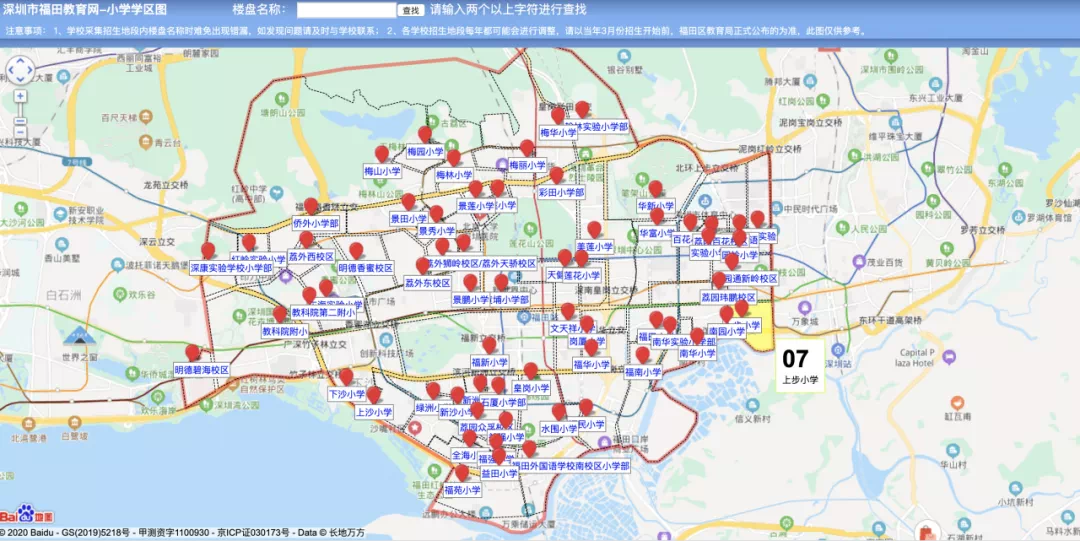Screen dimensions: 1080x541
Task: Click the red marker above 下沙小学
Action: pos(346,378)
